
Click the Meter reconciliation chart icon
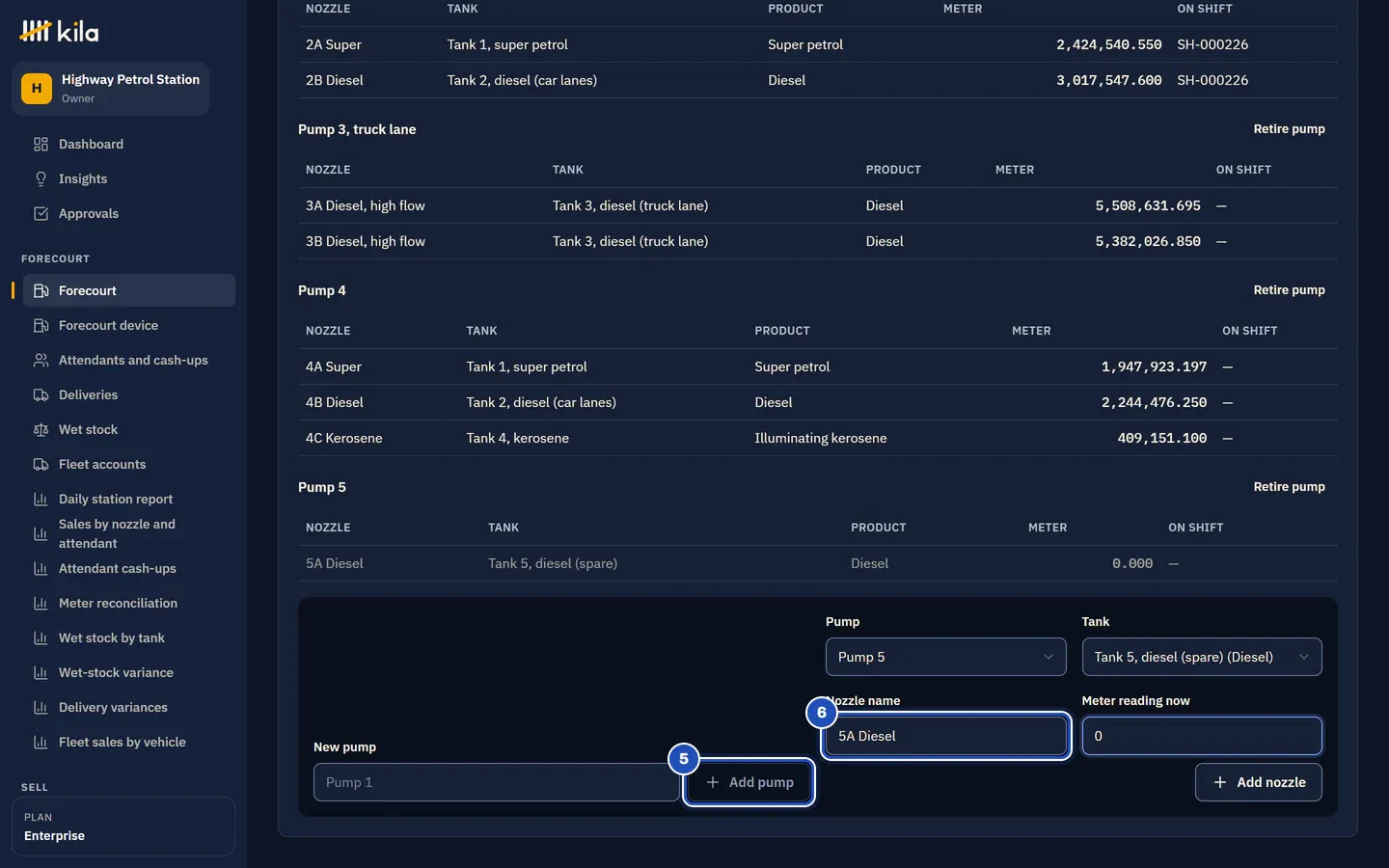tap(41, 603)
